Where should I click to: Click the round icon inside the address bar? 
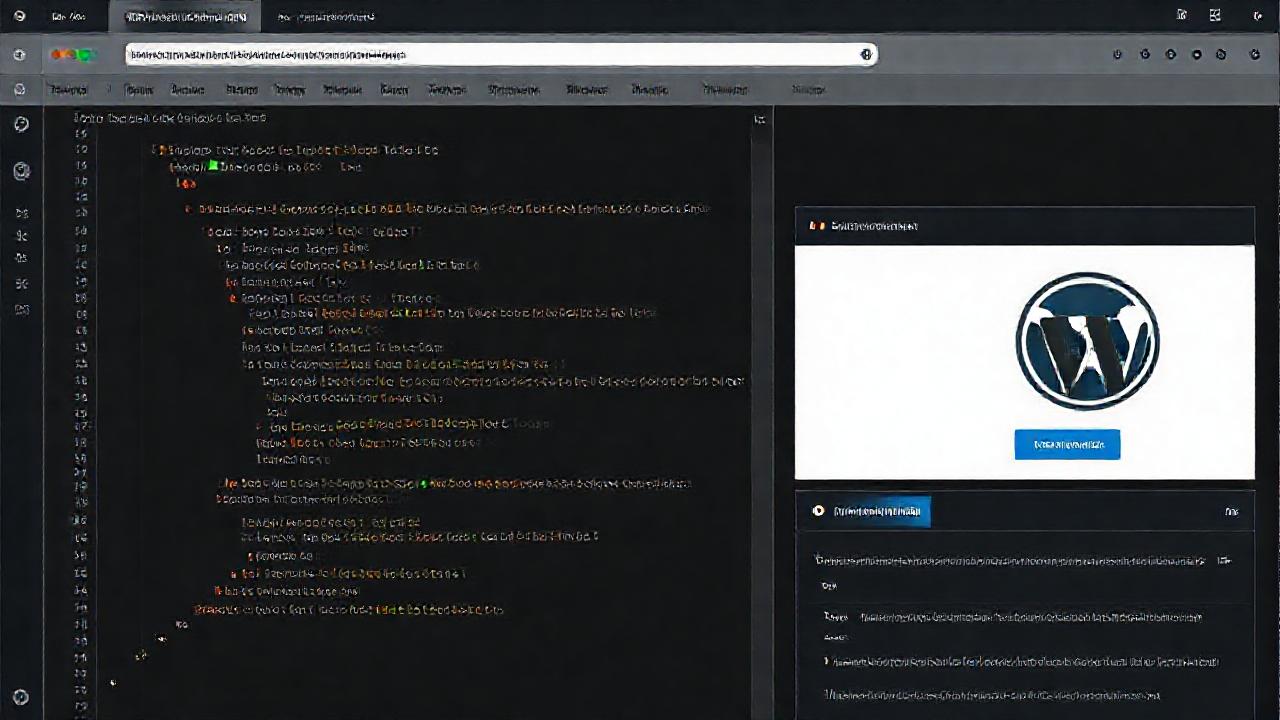[866, 55]
